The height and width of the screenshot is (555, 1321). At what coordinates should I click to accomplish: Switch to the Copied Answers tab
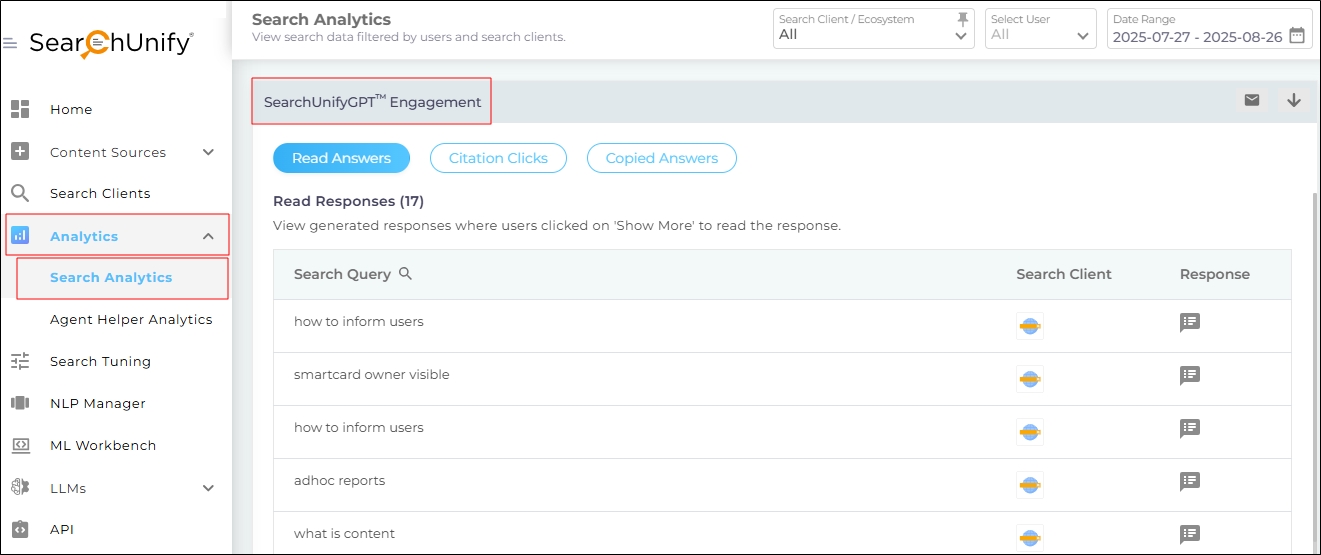(661, 158)
